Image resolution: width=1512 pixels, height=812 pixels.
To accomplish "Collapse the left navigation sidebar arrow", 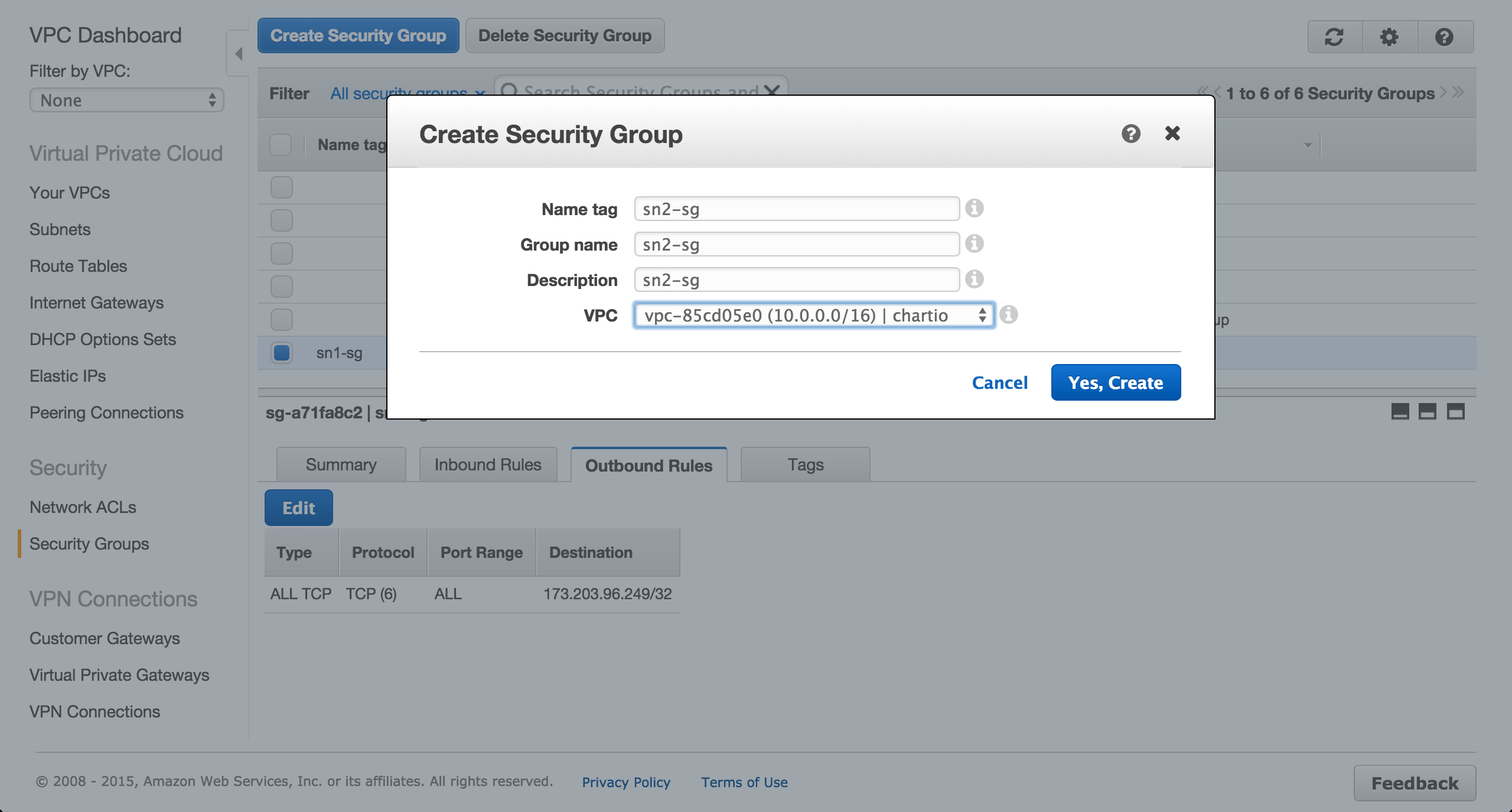I will point(239,54).
